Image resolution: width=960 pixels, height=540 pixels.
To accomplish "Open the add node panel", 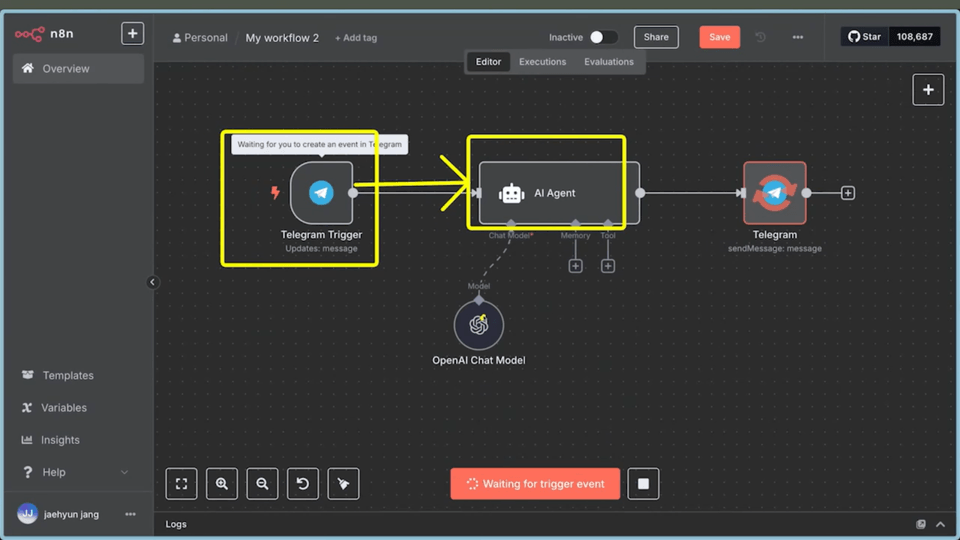I will point(928,90).
